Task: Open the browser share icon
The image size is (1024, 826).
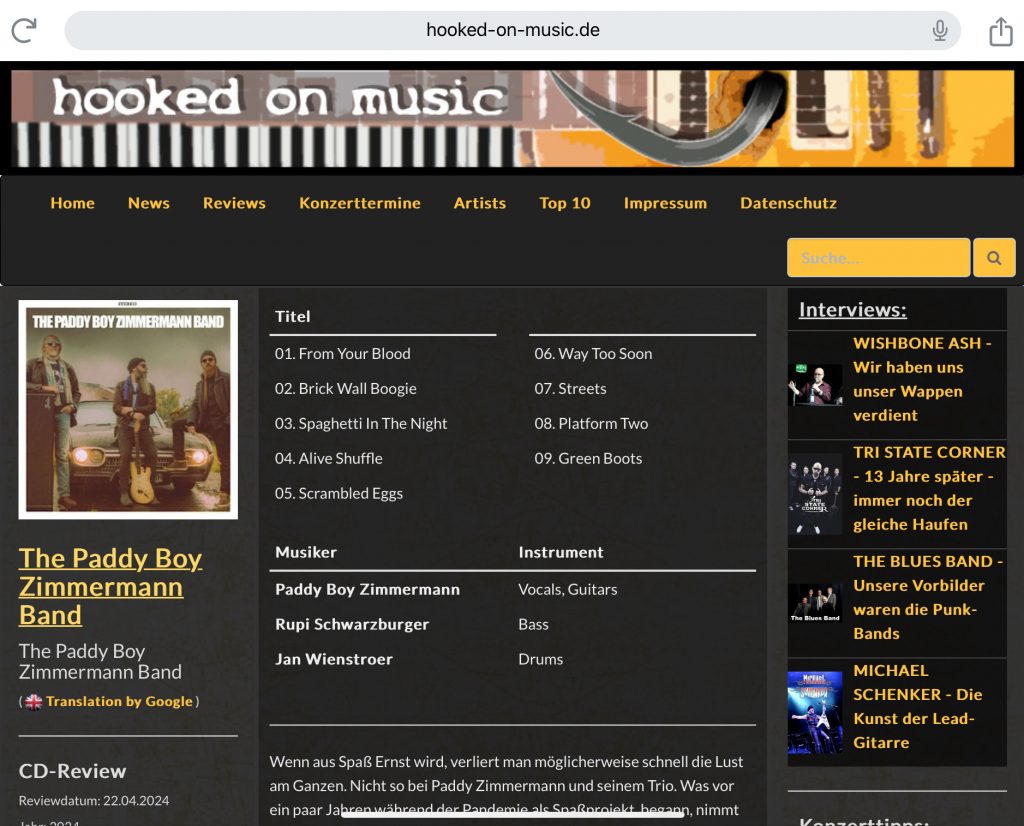Action: point(1000,31)
